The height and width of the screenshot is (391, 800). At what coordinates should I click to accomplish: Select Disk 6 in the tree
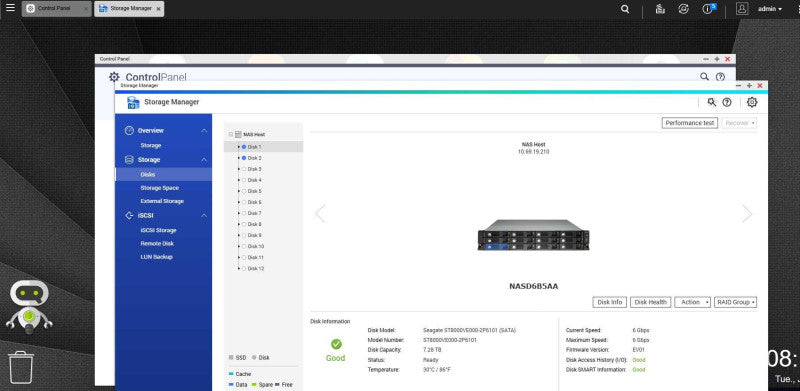tap(254, 202)
